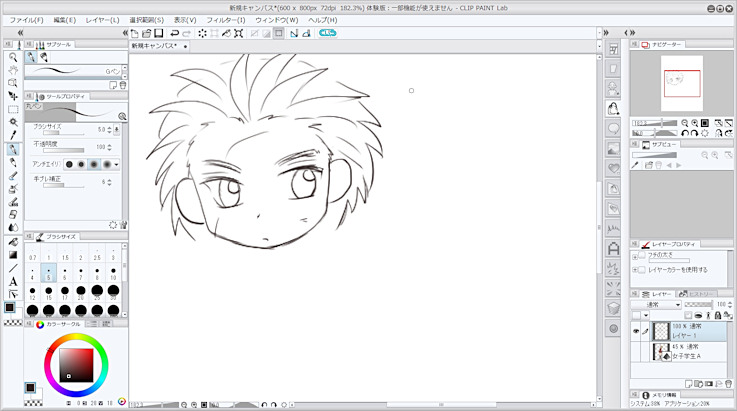Image resolution: width=737 pixels, height=411 pixels.
Task: Pick brush size 10 preset
Action: tap(113, 274)
